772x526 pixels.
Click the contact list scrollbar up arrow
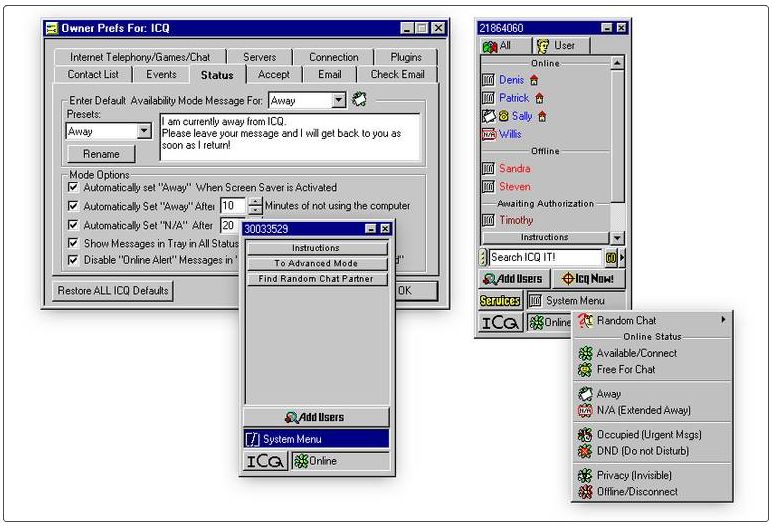617,63
